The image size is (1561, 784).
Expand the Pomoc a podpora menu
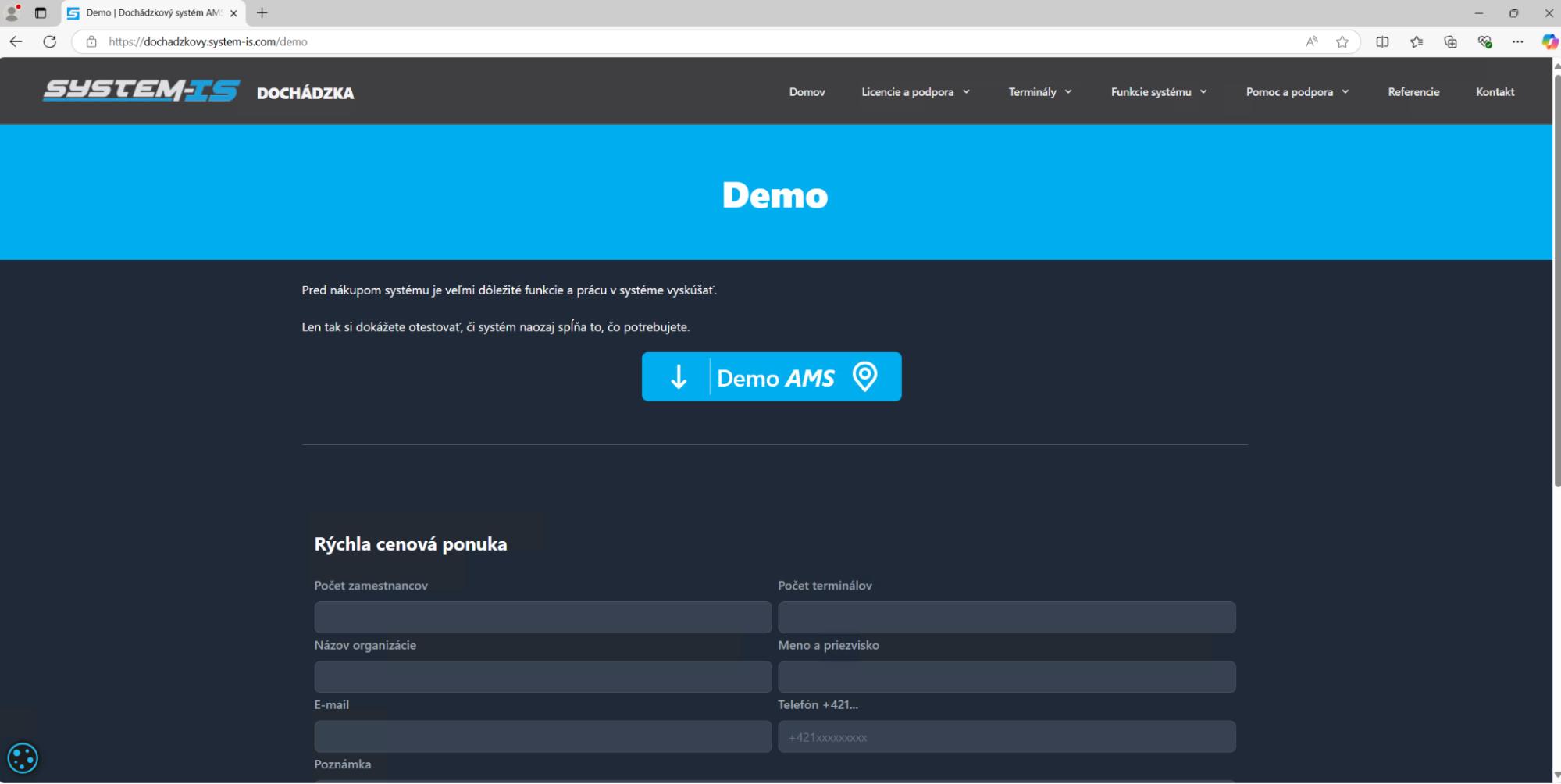[1296, 92]
